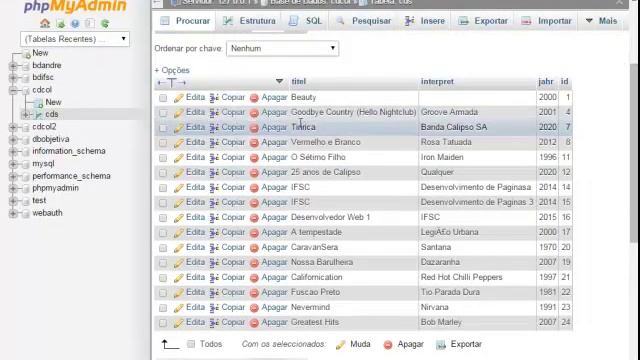
Task: Click the page vertical scrollbar
Action: [x=634, y=153]
